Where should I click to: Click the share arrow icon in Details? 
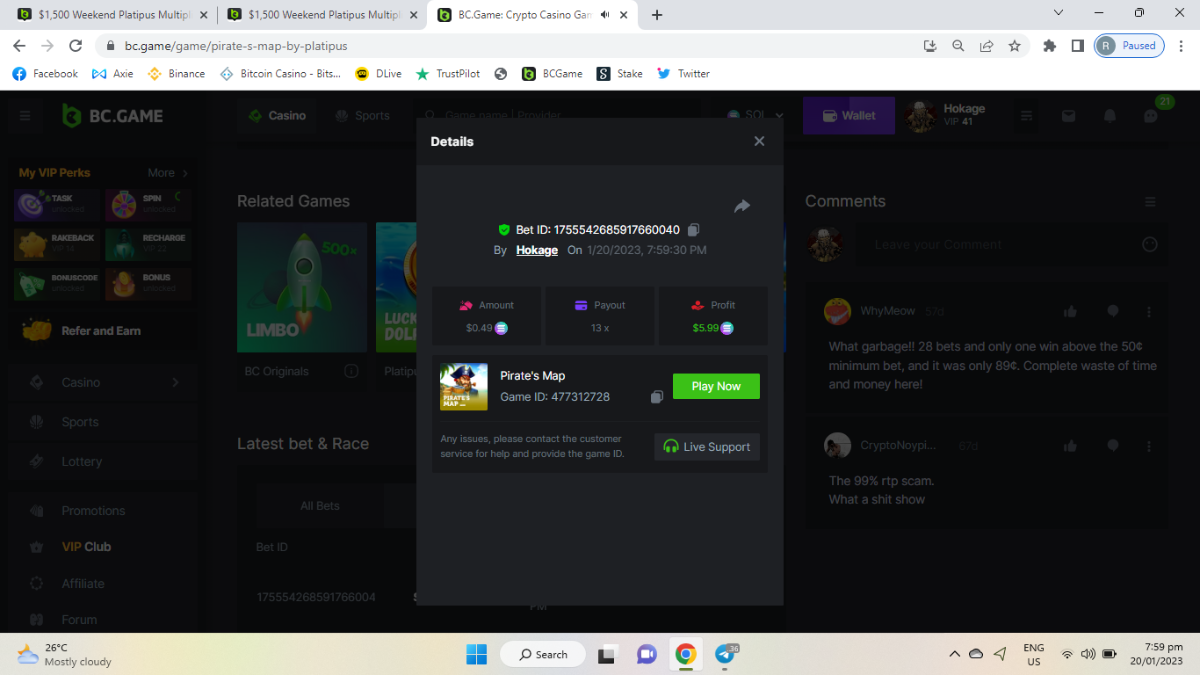pos(741,206)
